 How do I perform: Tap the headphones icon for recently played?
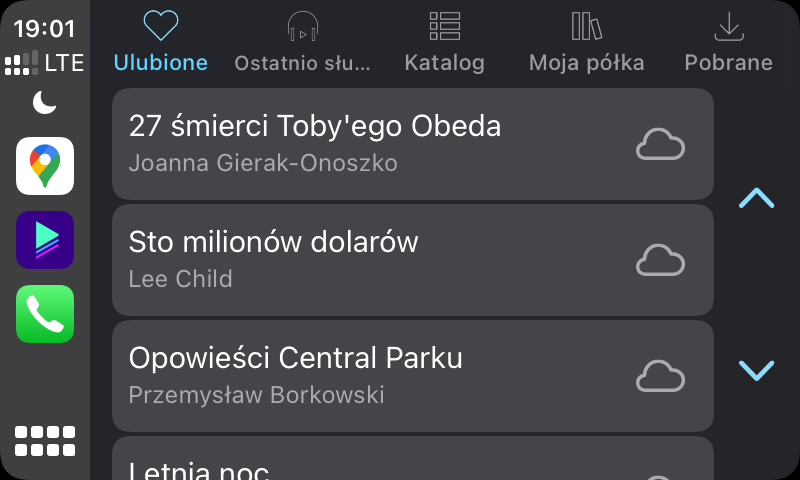302,27
